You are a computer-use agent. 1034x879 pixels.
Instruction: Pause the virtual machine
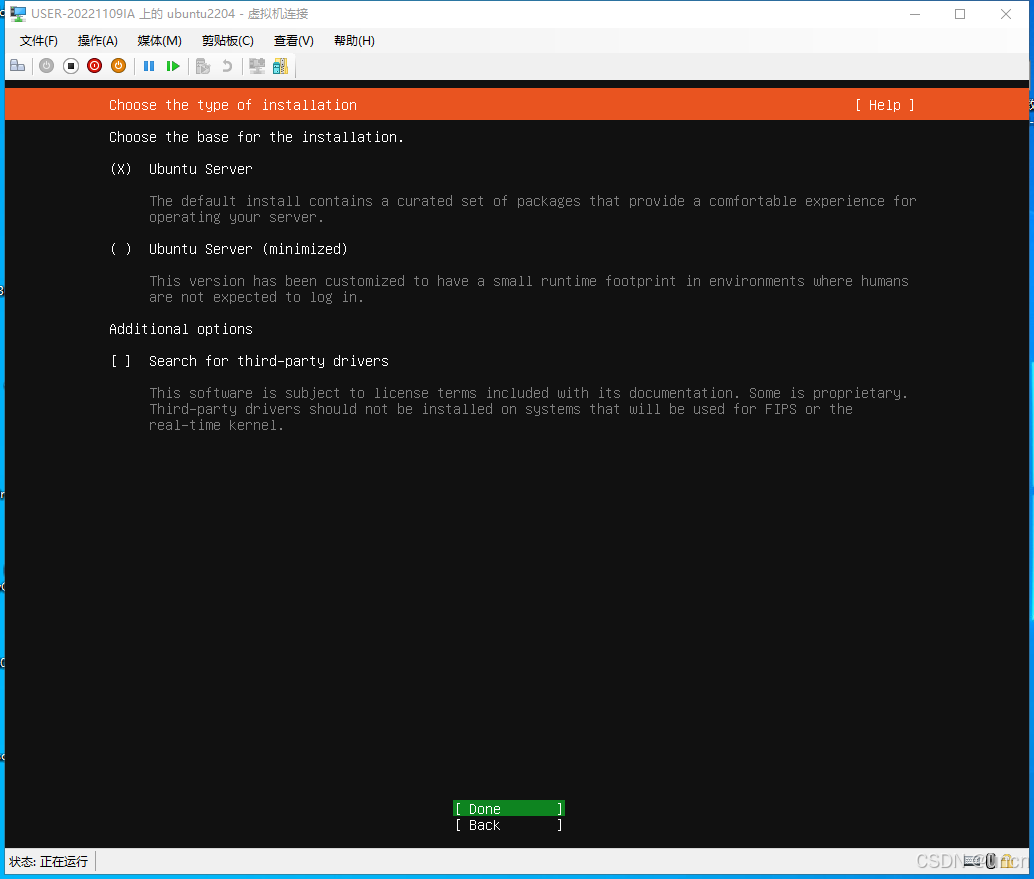pyautogui.click(x=149, y=66)
